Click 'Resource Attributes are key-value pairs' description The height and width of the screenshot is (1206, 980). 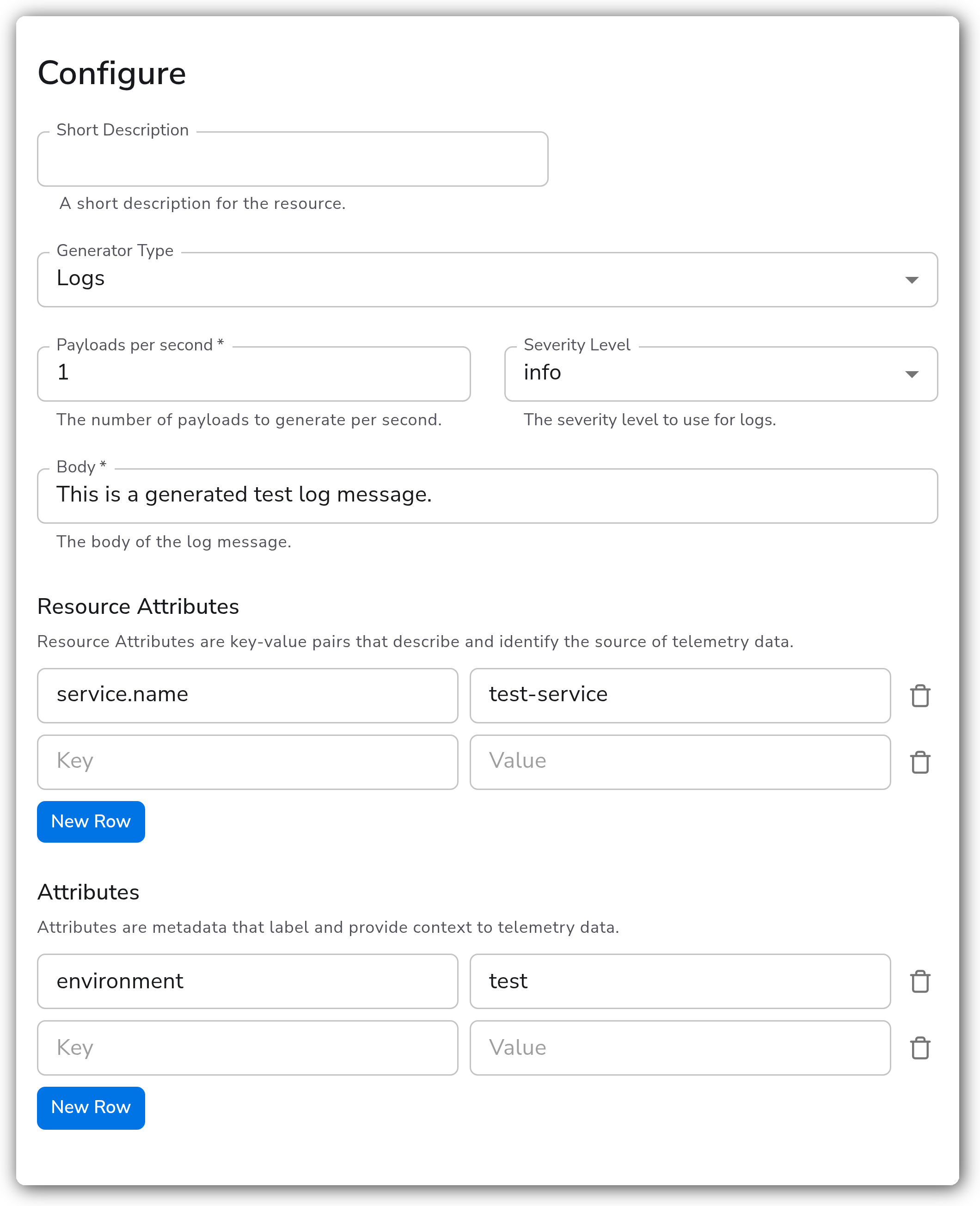416,642
